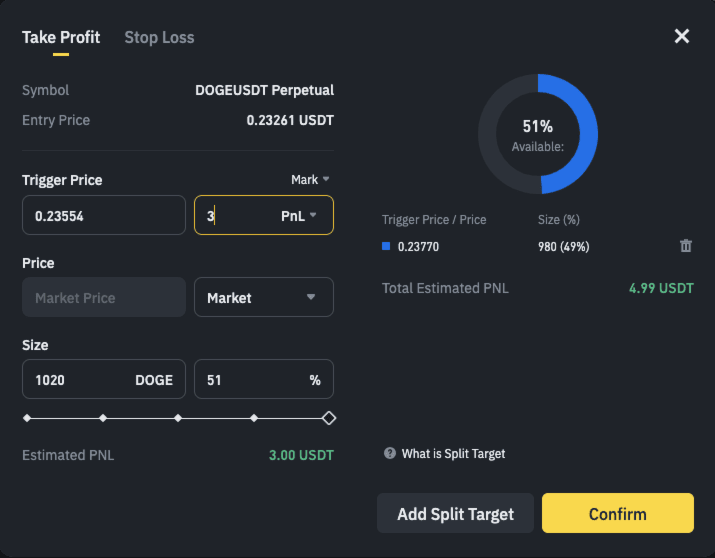The image size is (715, 558).
Task: Close the Take Profit dialog
Action: click(682, 37)
